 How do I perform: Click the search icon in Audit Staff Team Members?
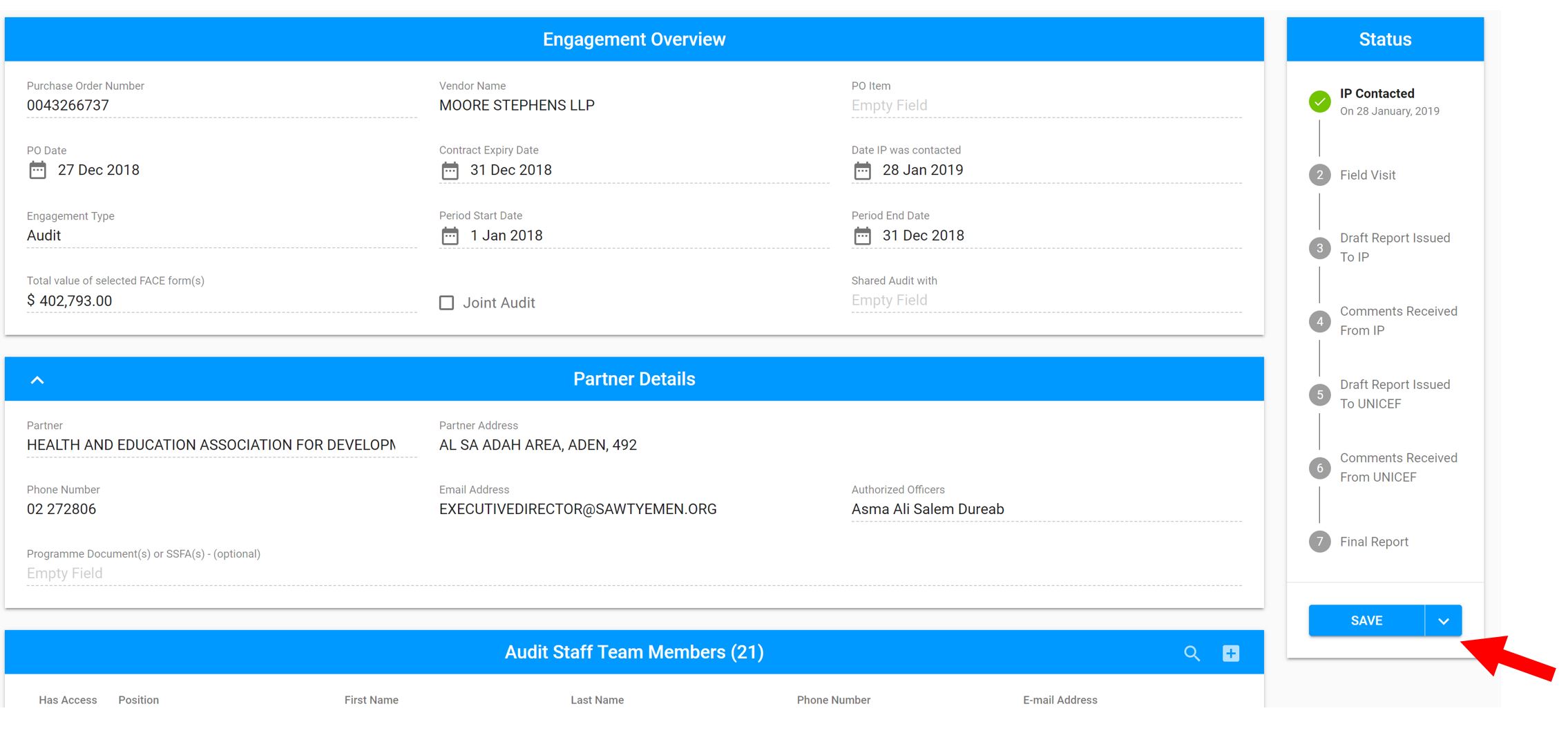(1192, 652)
